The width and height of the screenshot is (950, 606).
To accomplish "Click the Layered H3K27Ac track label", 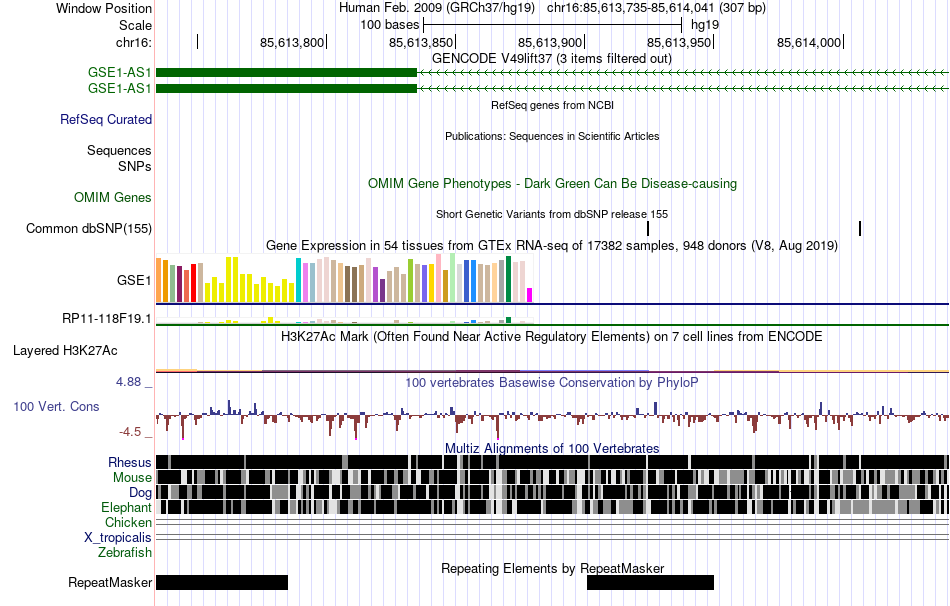I will point(65,350).
